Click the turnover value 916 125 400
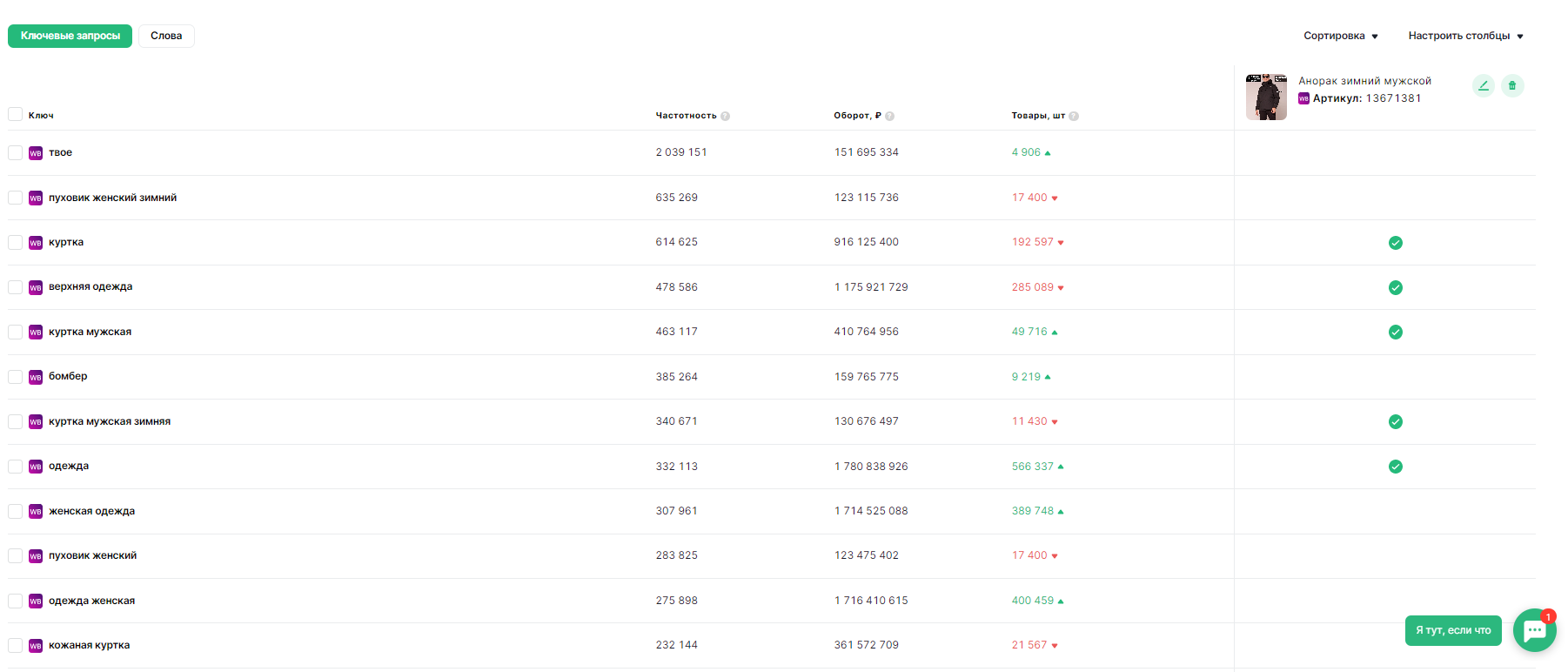 (x=866, y=242)
